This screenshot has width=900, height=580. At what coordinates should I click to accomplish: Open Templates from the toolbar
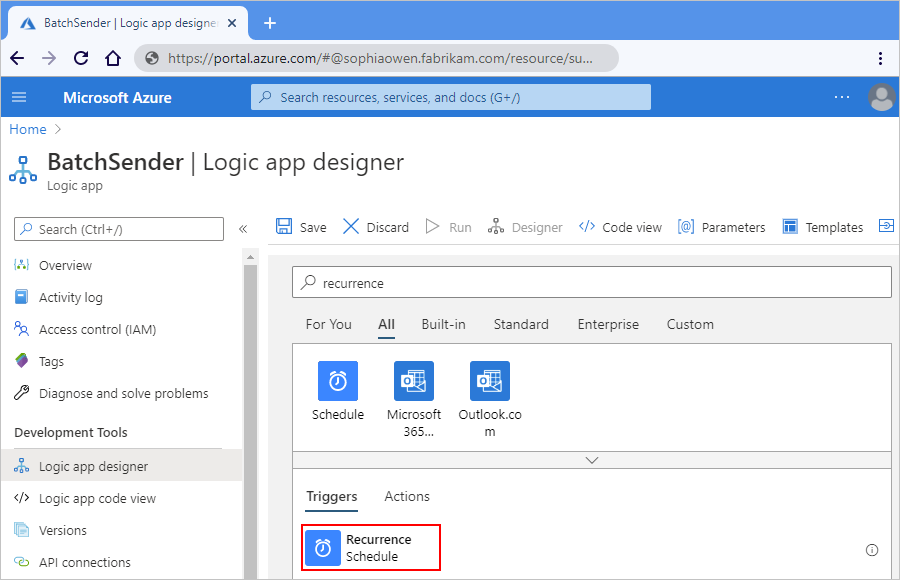(823, 227)
